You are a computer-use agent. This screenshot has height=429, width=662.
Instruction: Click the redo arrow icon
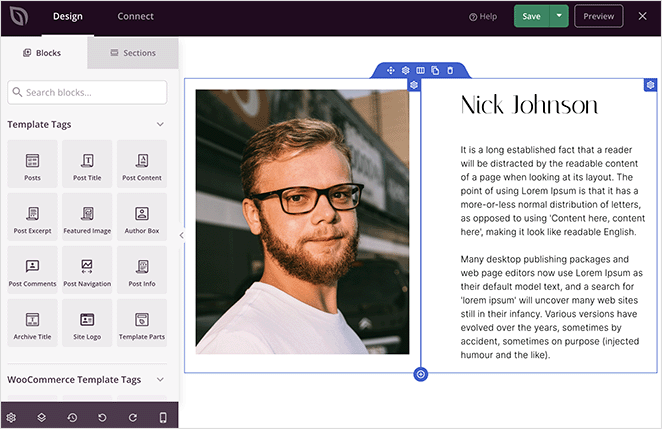[132, 416]
